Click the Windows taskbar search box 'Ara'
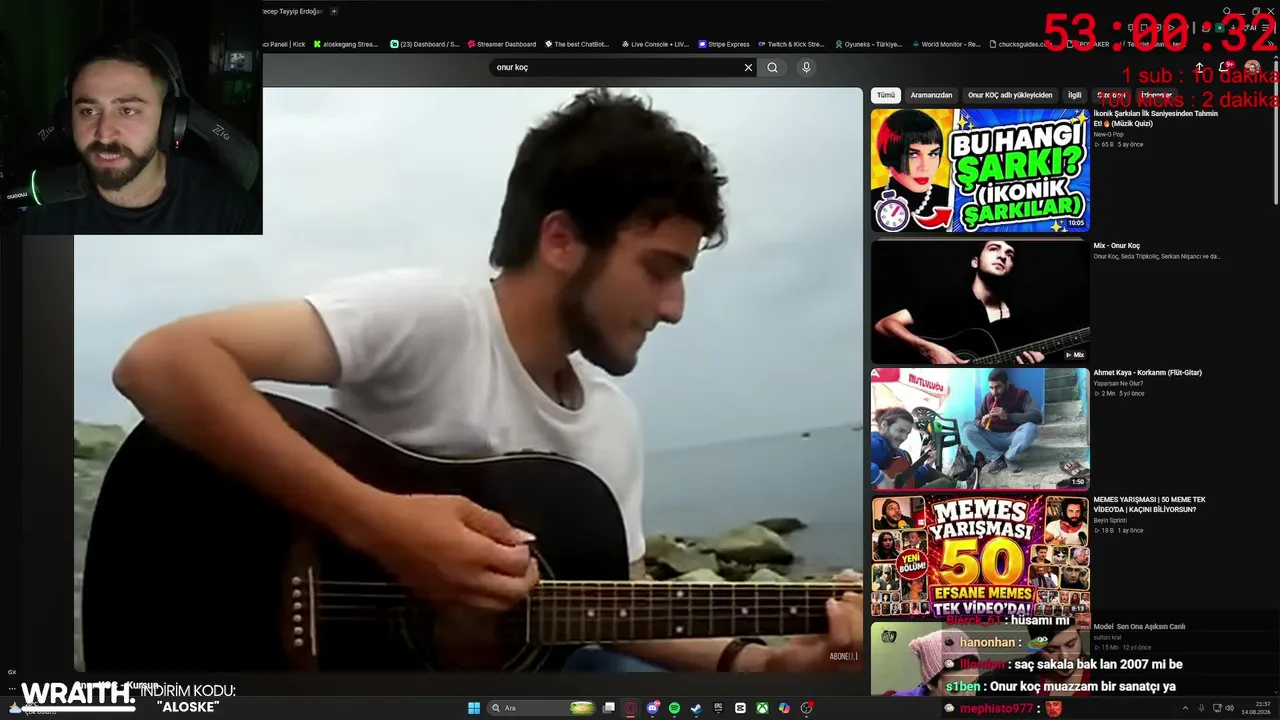The height and width of the screenshot is (720, 1280). pyautogui.click(x=542, y=708)
